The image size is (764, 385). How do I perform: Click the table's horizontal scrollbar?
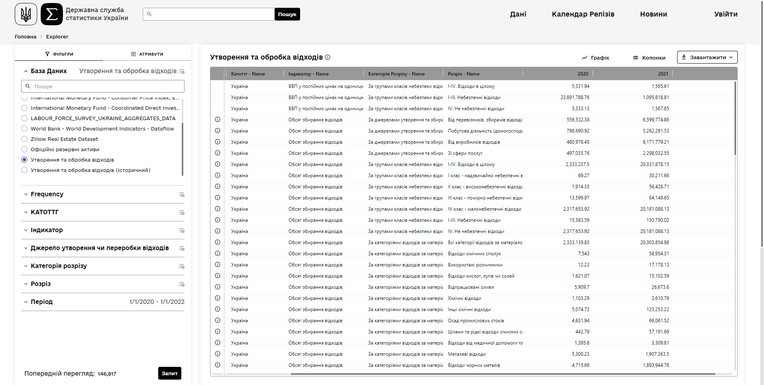click(x=503, y=374)
